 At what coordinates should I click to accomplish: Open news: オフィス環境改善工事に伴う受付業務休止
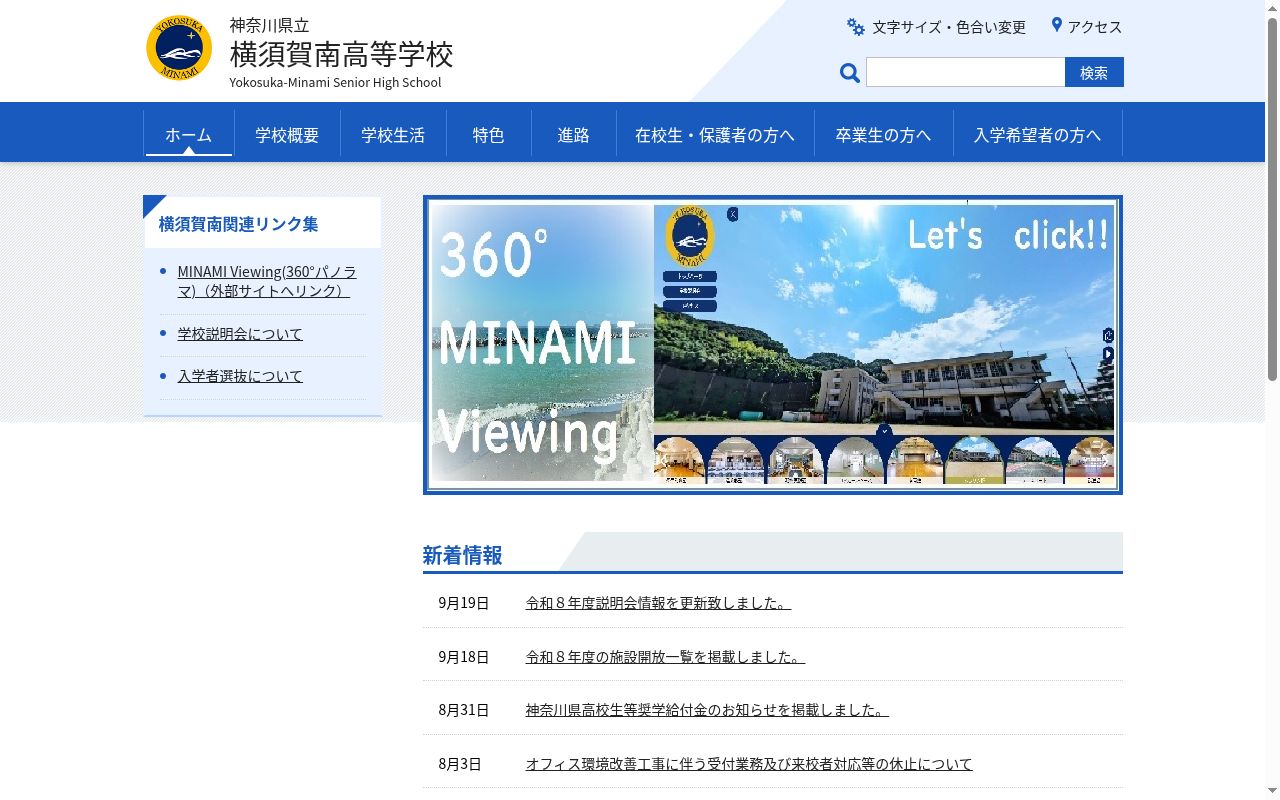(749, 764)
